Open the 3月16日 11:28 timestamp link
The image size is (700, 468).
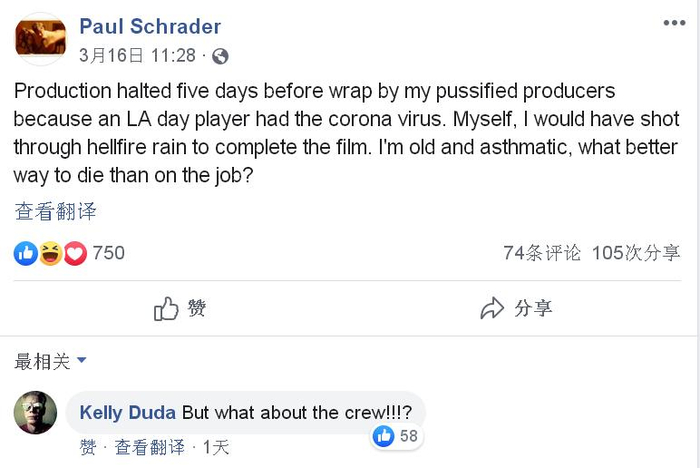pos(137,56)
